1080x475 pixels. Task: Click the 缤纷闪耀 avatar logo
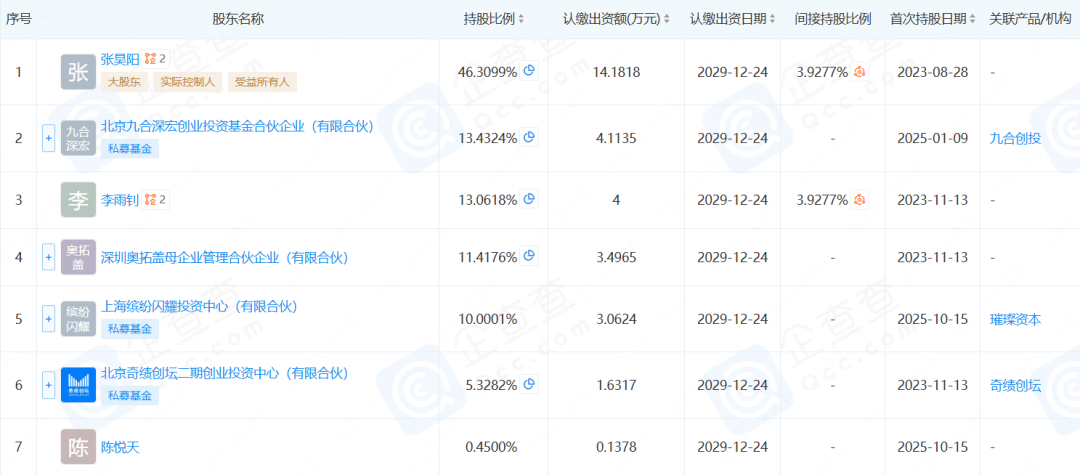(79, 319)
